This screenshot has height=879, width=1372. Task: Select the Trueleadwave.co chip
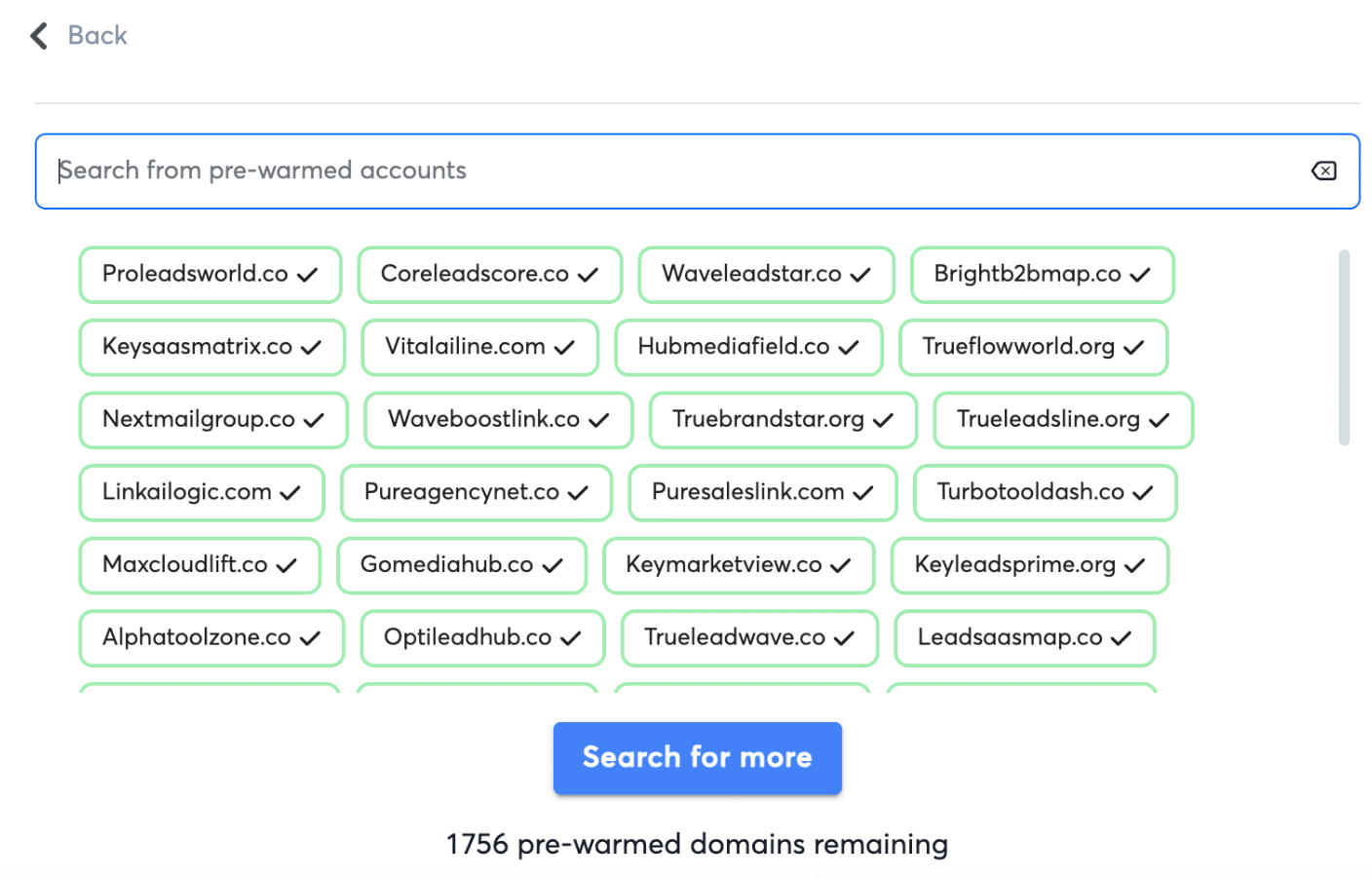749,638
